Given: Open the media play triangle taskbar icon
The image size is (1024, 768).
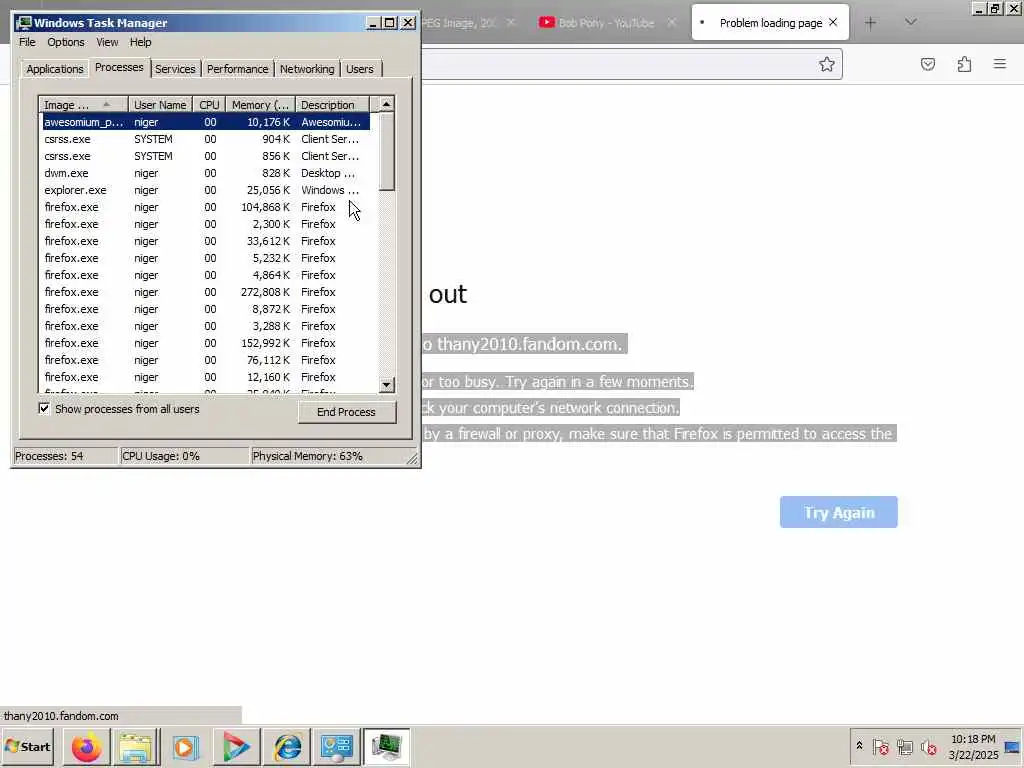Looking at the screenshot, I should (x=236, y=747).
